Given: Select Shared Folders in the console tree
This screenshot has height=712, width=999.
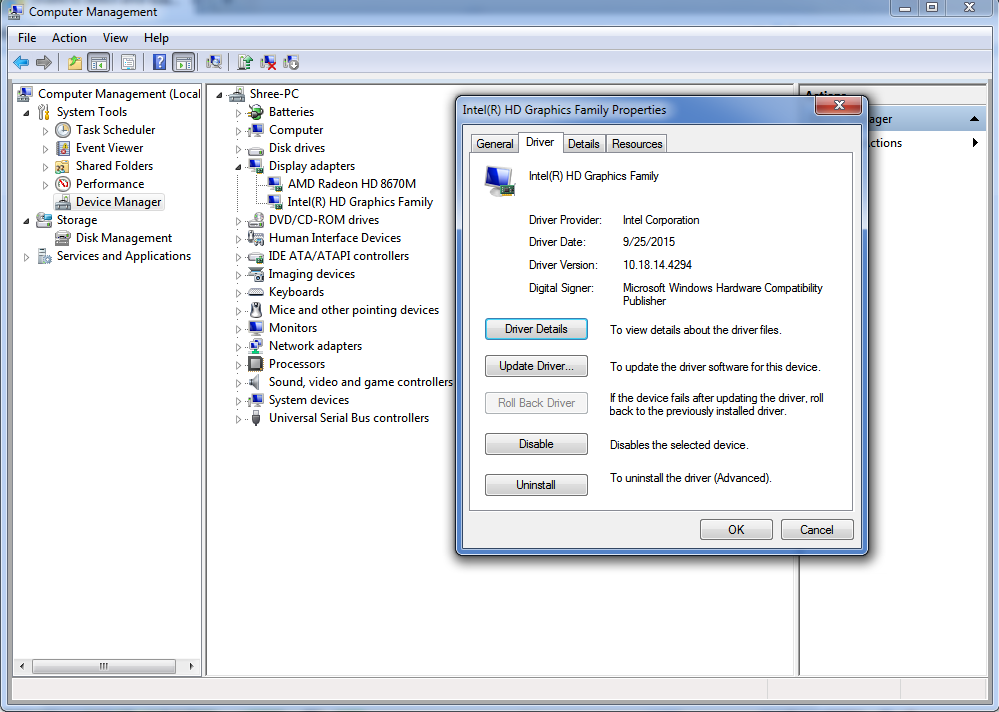Looking at the screenshot, I should point(114,166).
